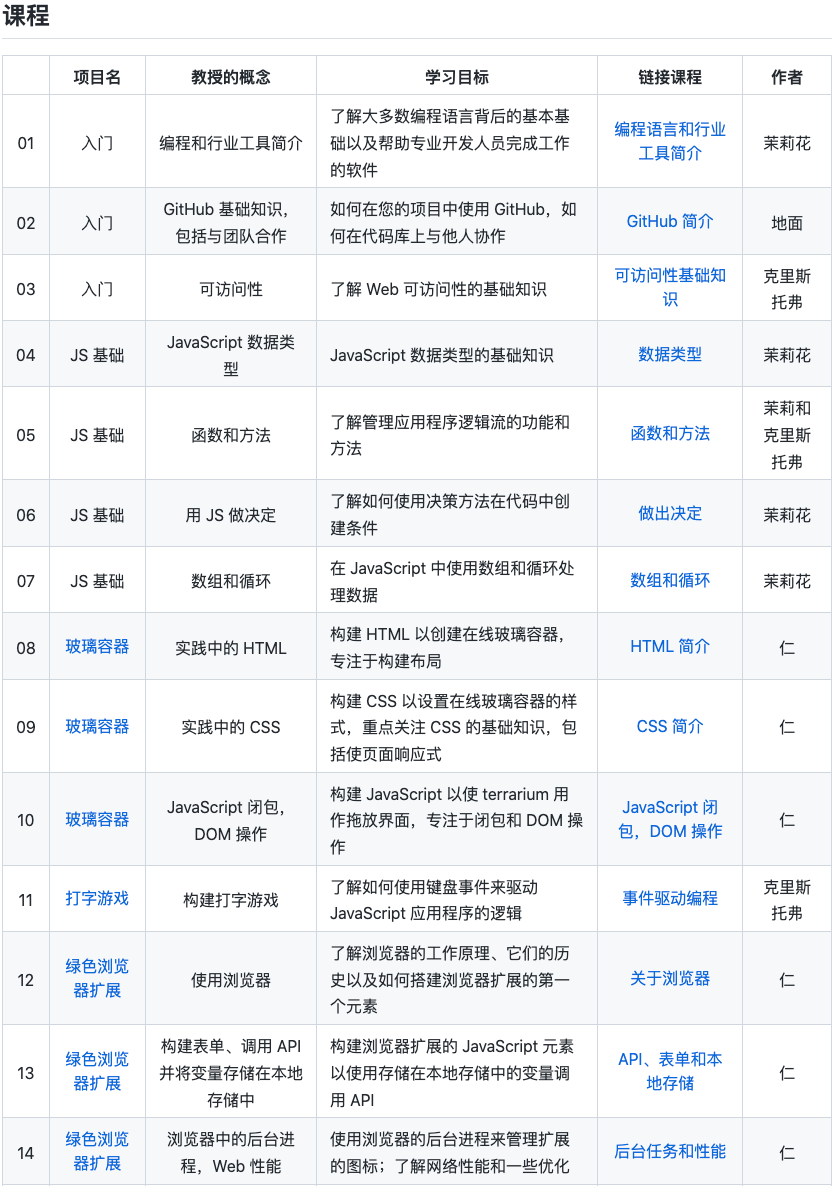Screen dimensions: 836x1186
Task: Select the row number 08 cell
Action: [x=26, y=648]
